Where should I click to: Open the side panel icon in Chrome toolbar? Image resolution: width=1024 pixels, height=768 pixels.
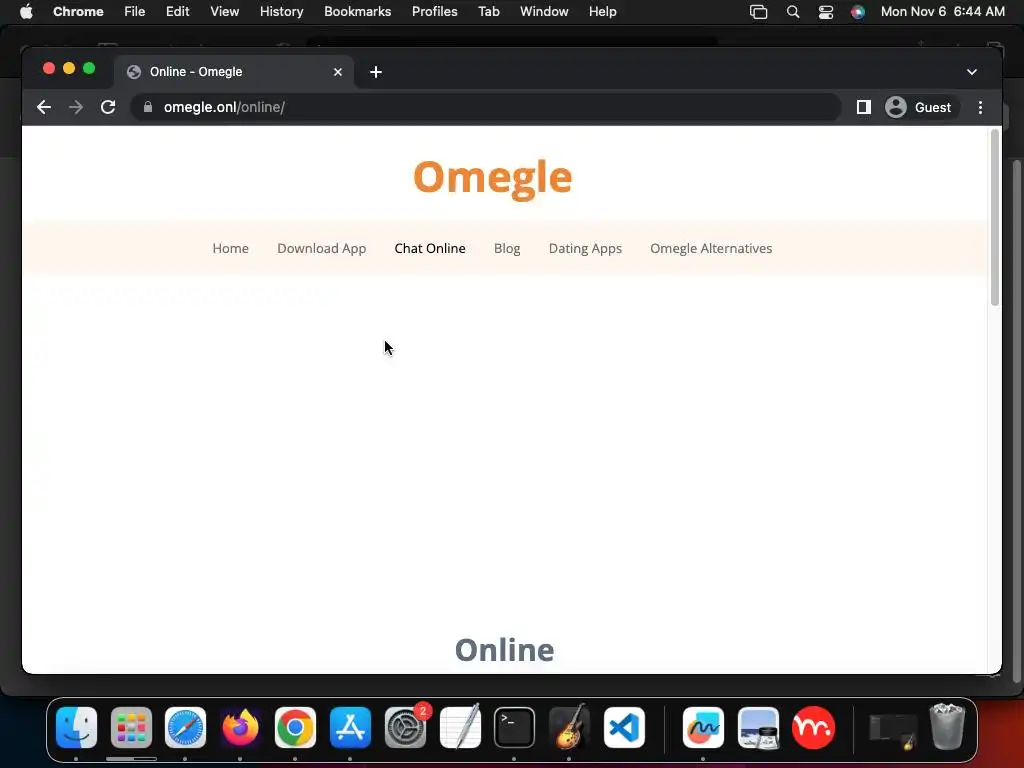tap(863, 107)
